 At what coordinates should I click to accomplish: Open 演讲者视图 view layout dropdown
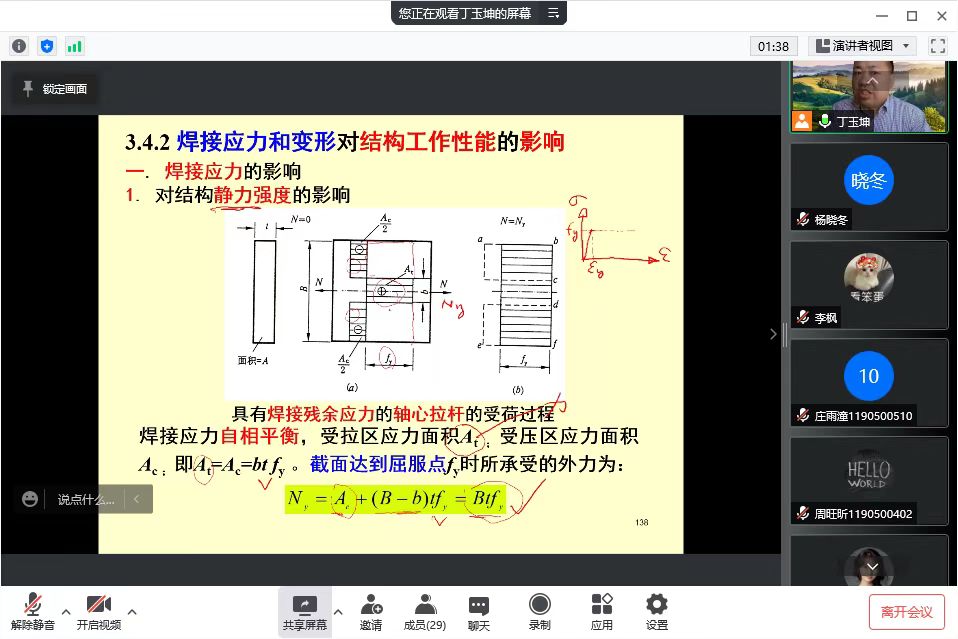point(862,46)
